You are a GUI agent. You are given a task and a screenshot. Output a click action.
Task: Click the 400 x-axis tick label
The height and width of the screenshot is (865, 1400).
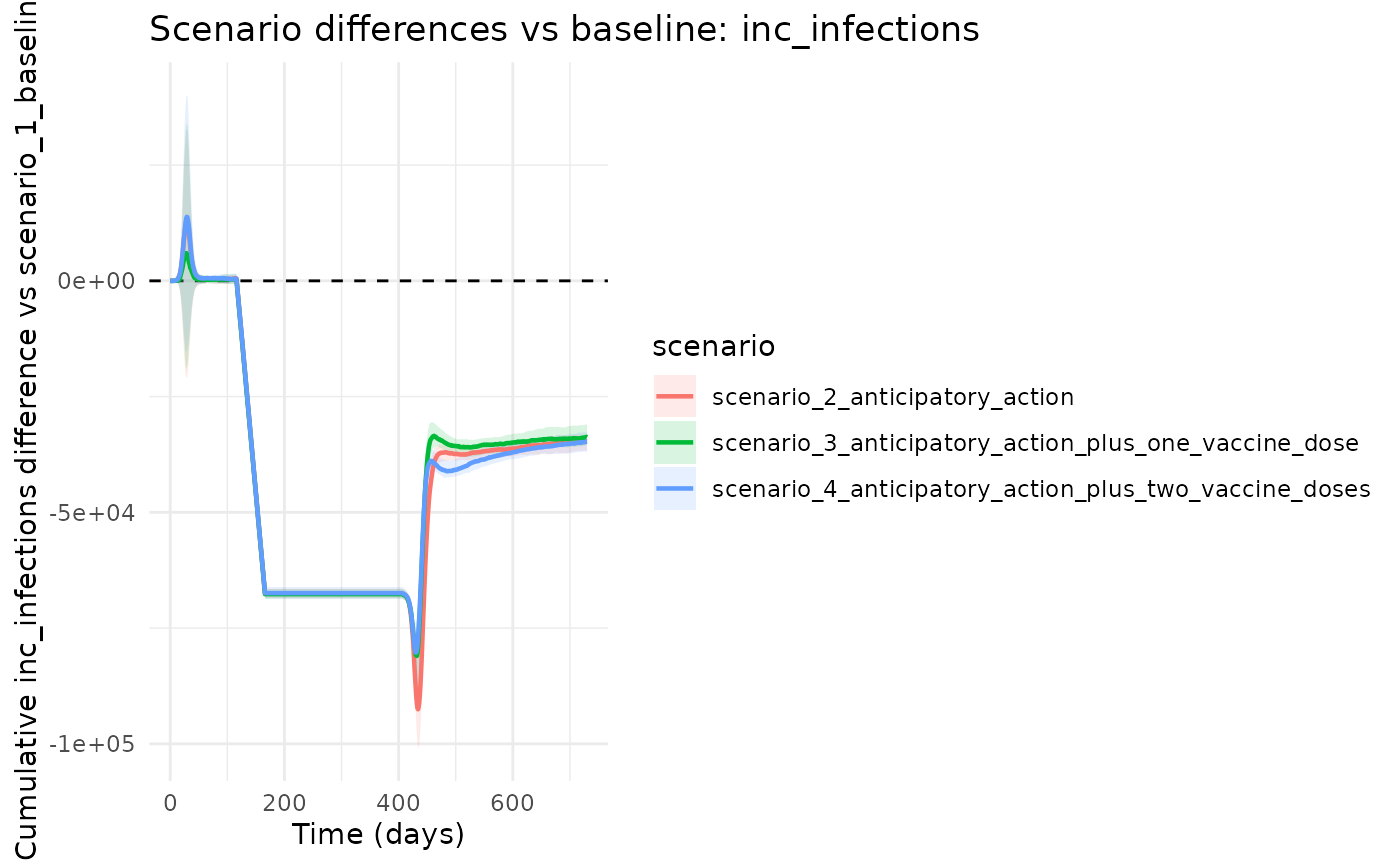point(399,802)
